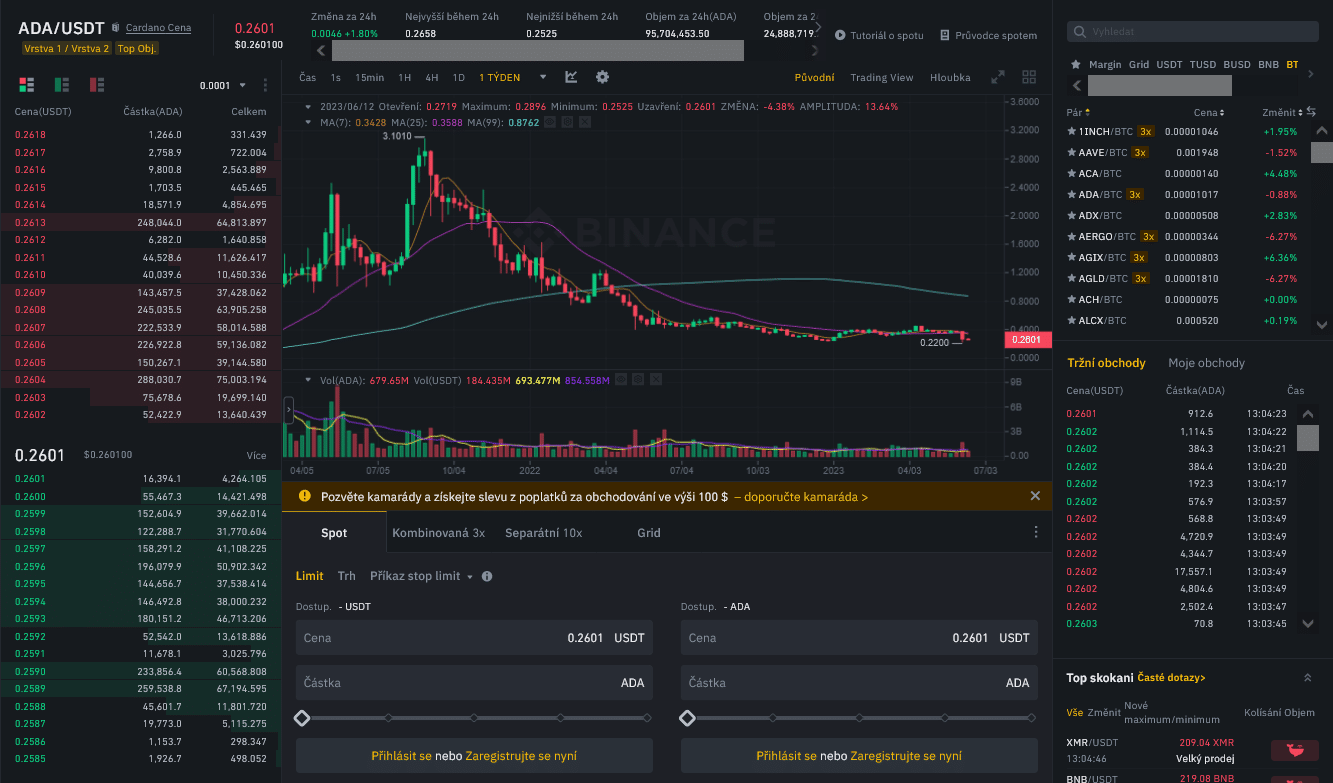
Task: Open the trade form three-dot menu
Action: tap(1036, 532)
